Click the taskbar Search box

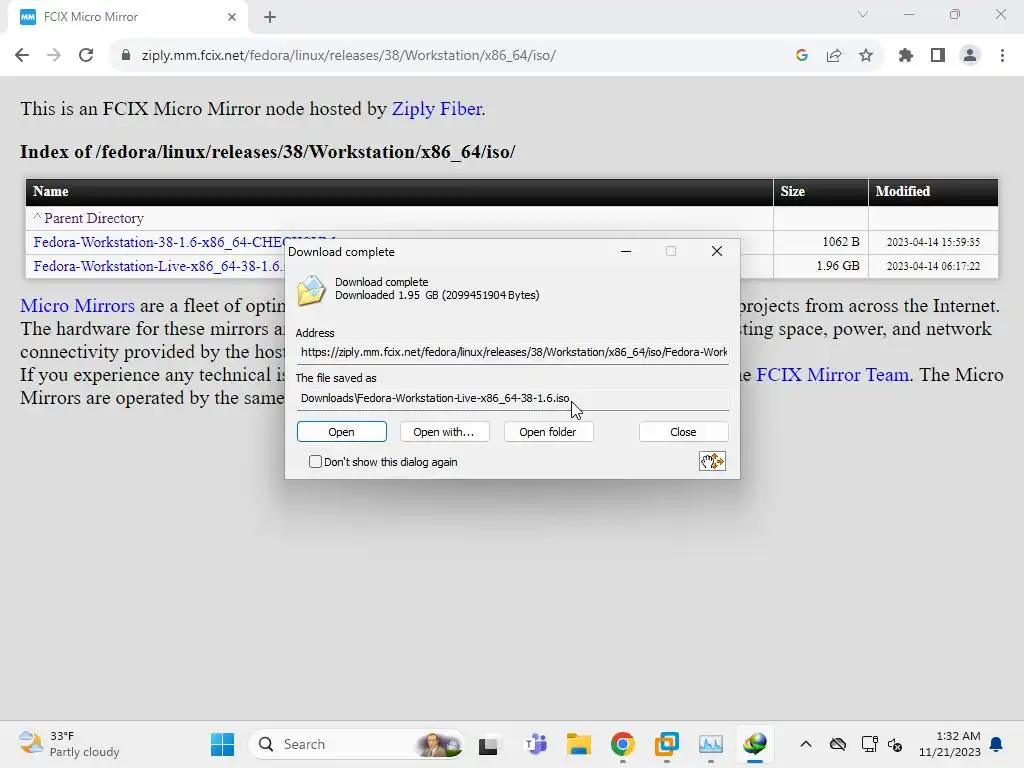pos(357,744)
